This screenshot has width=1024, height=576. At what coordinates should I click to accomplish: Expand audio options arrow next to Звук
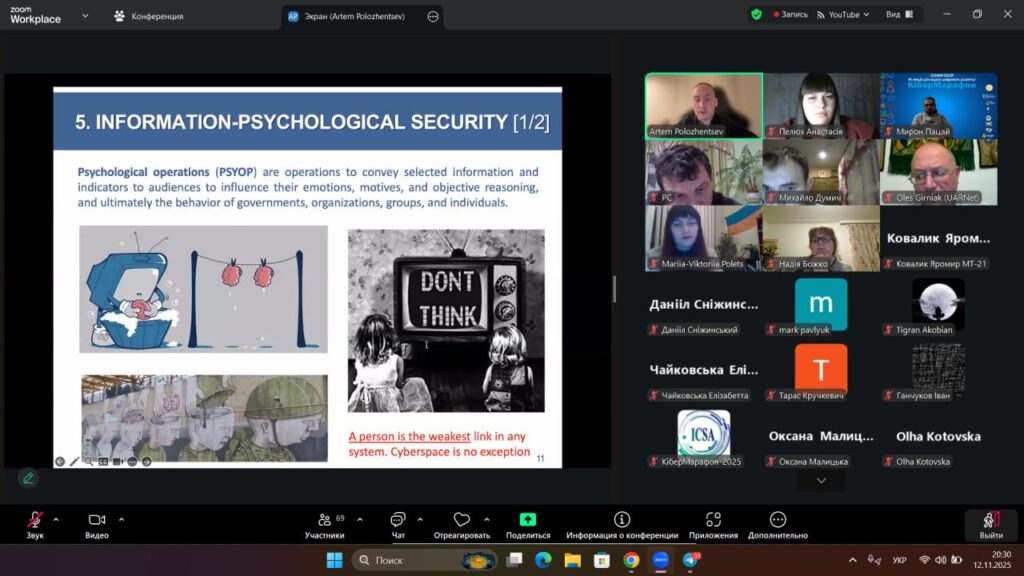click(x=56, y=520)
